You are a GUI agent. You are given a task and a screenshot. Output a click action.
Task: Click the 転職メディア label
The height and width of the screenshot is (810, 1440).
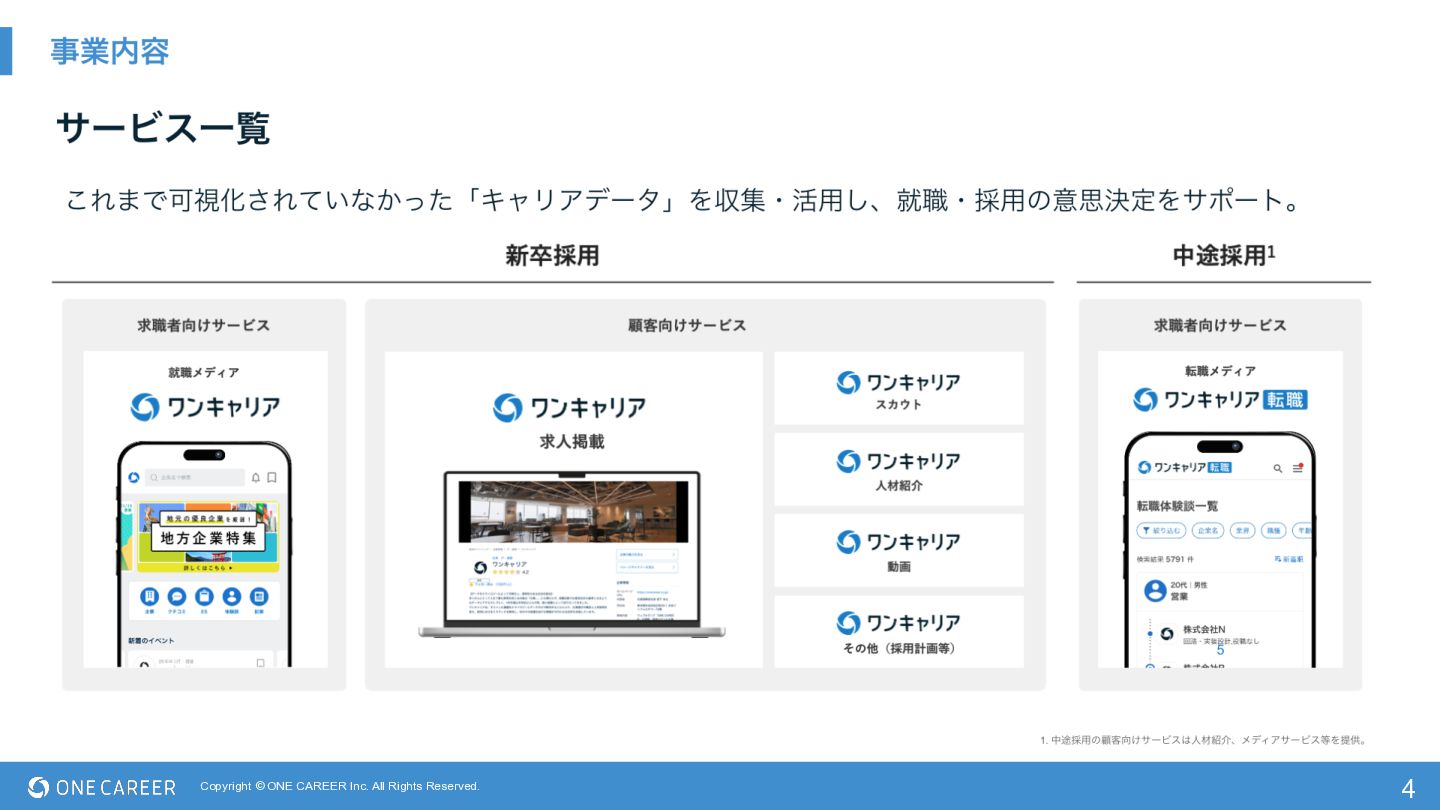point(1220,370)
